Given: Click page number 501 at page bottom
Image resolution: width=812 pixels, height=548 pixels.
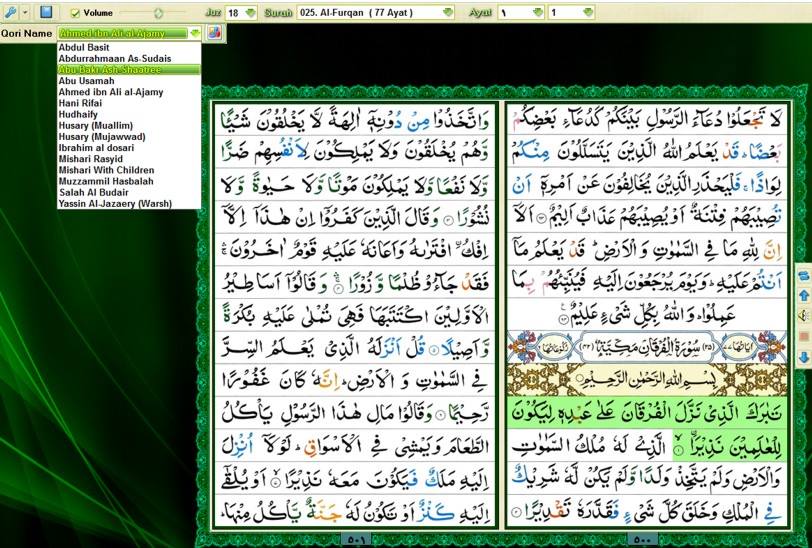Looking at the screenshot, I should (x=356, y=540).
